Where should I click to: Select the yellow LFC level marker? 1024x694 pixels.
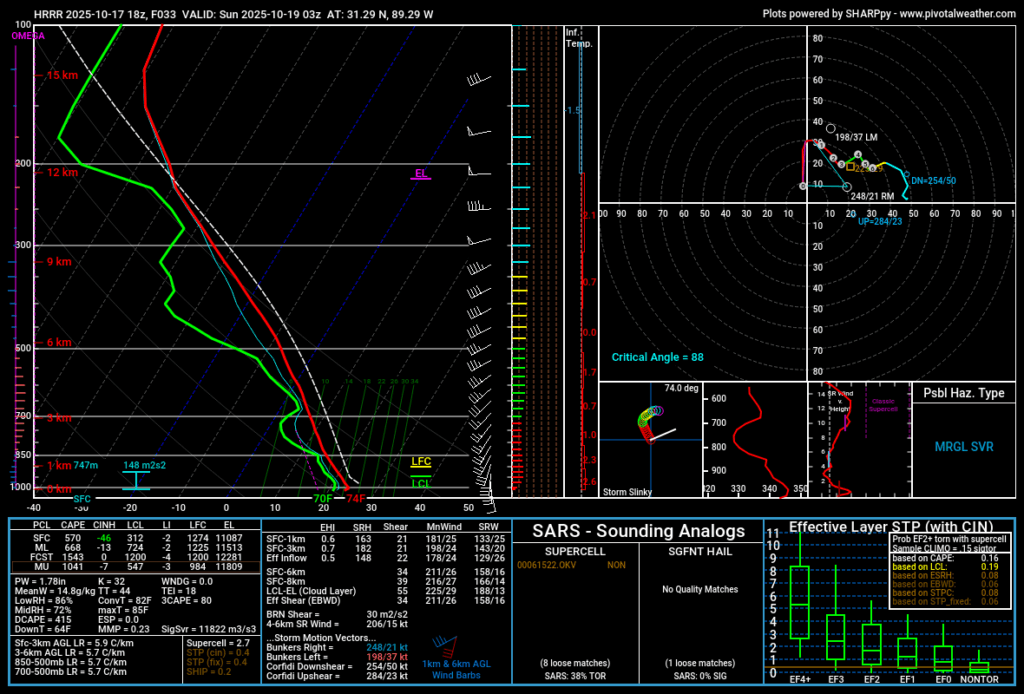click(x=421, y=462)
